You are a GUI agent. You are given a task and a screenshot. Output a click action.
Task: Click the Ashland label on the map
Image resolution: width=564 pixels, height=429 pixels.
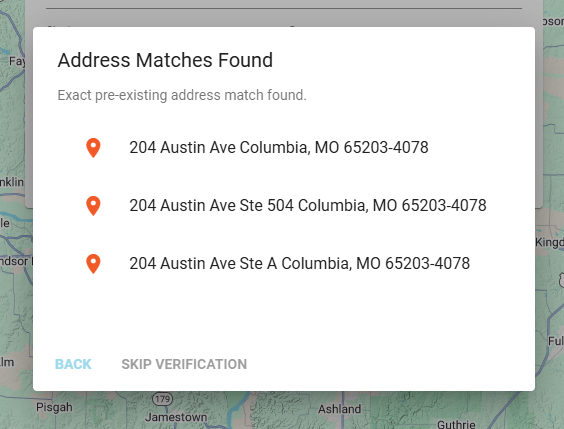point(340,409)
